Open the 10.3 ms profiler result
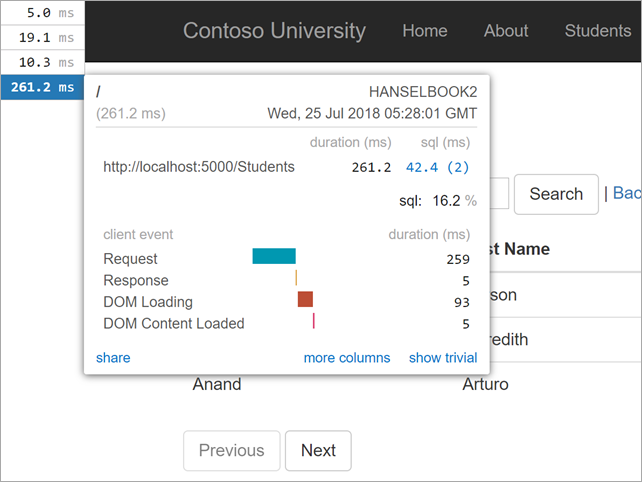 click(43, 62)
